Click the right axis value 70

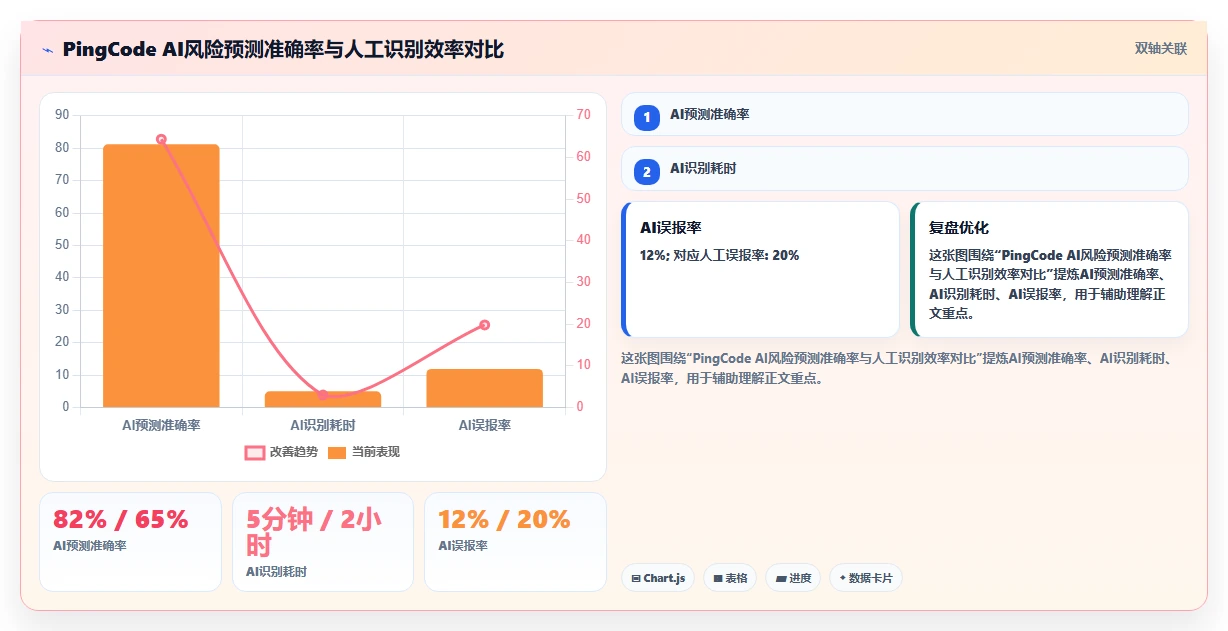click(584, 115)
